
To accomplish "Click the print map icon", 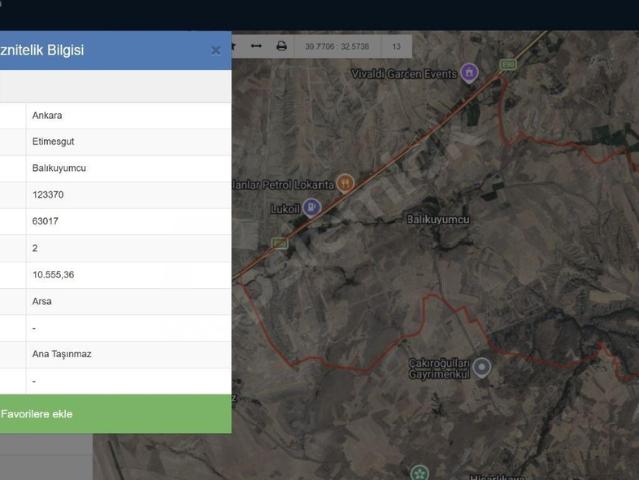I will tap(282, 46).
